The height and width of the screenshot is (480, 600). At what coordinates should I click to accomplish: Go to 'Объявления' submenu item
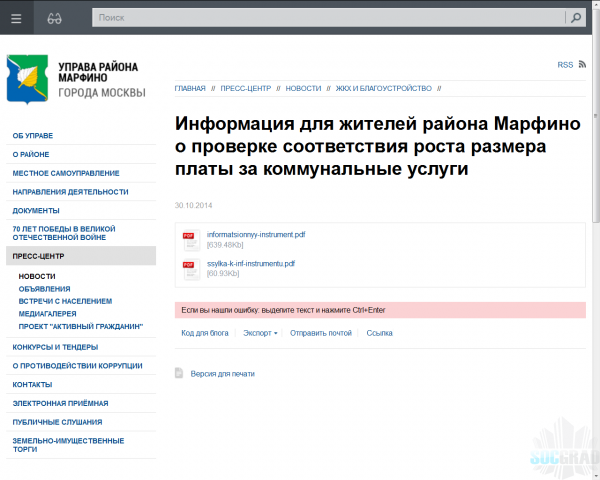[x=43, y=288]
